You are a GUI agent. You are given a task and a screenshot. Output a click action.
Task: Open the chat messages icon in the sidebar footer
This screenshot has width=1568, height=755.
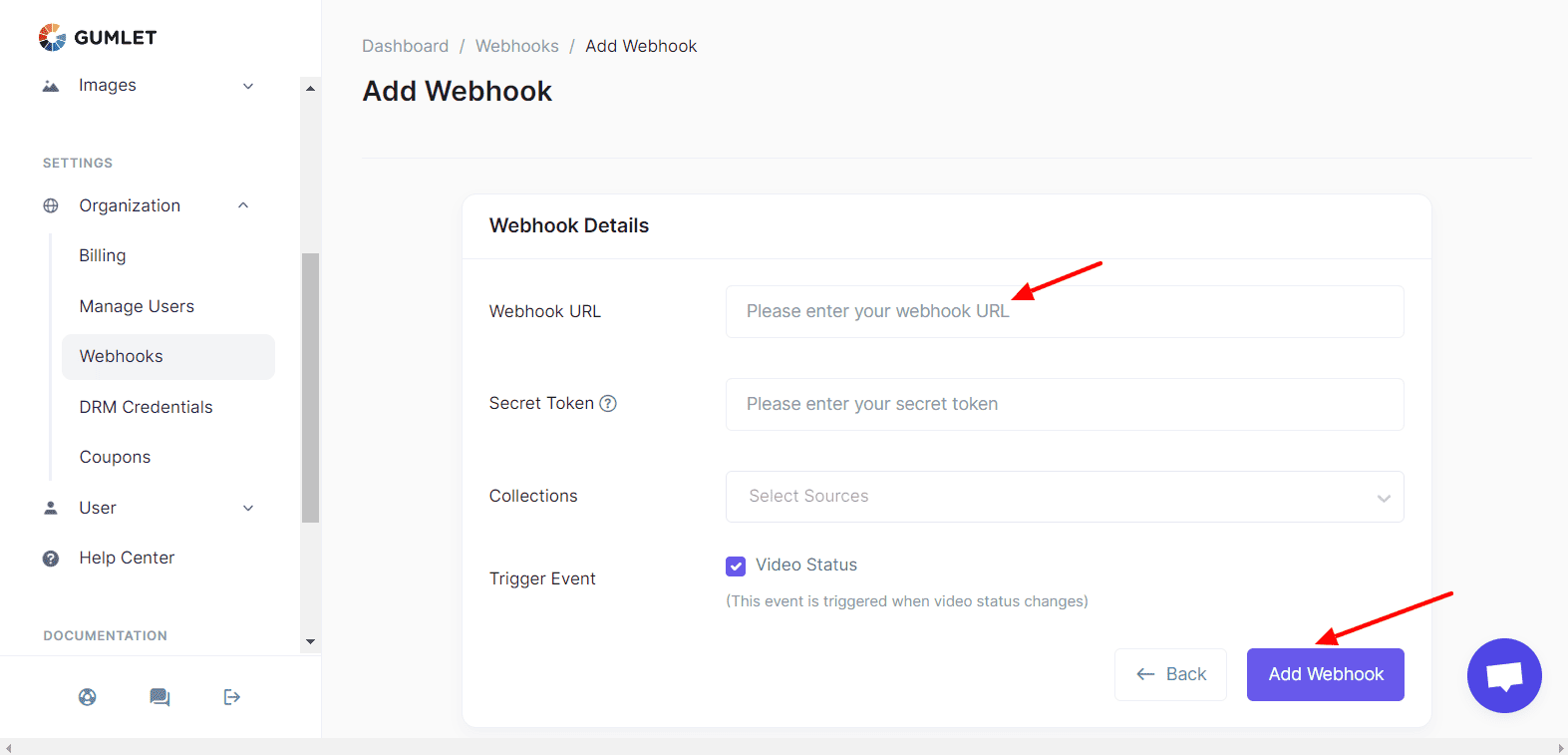tap(159, 697)
